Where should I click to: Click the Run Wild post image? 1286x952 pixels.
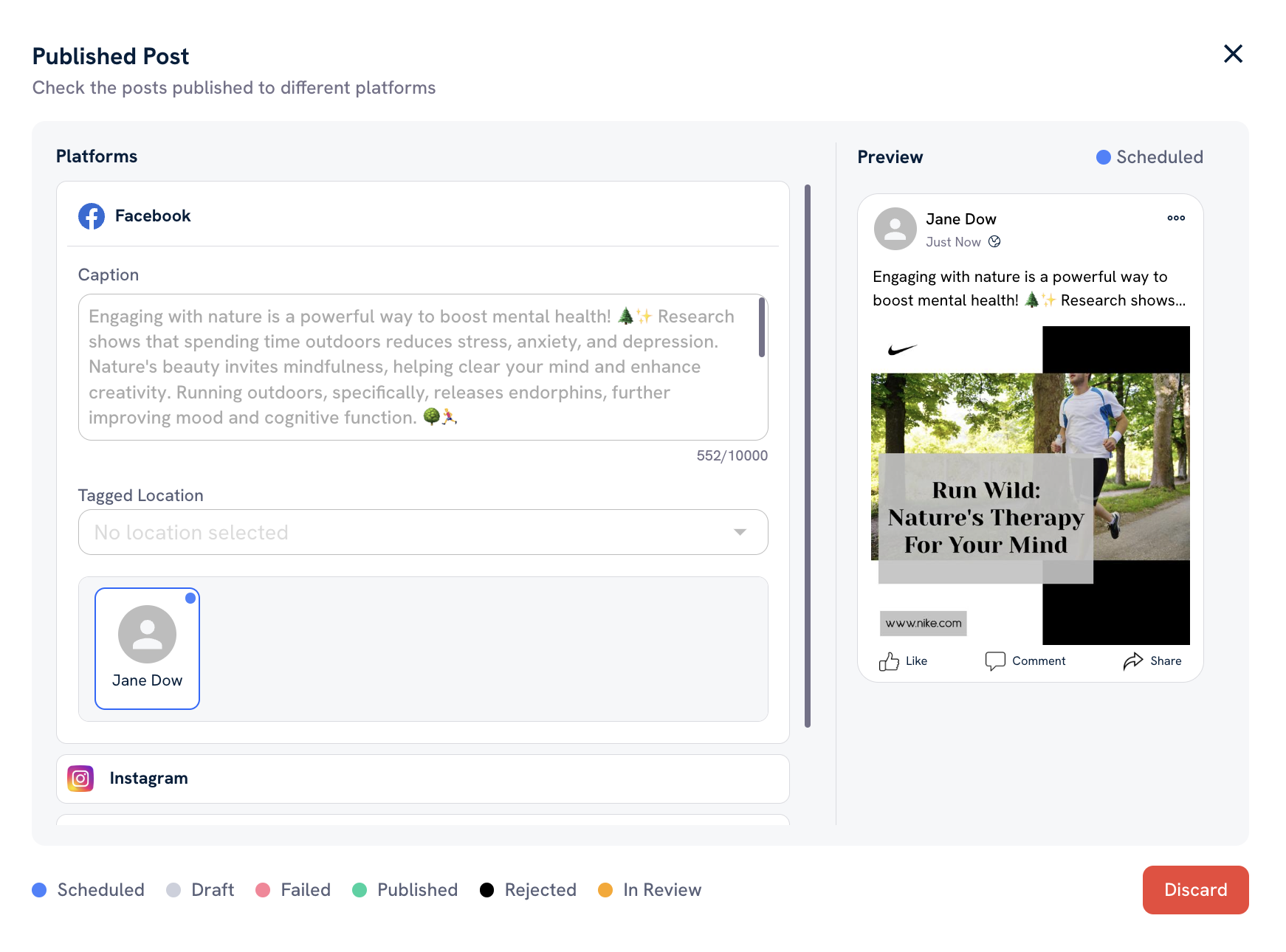1030,485
